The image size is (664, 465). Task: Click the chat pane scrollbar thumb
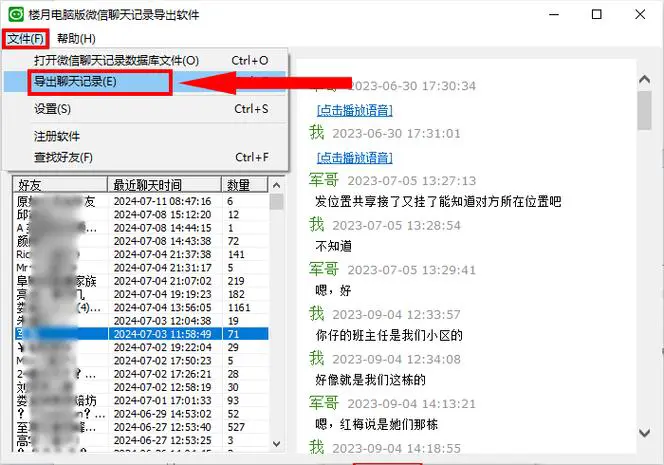(x=644, y=111)
